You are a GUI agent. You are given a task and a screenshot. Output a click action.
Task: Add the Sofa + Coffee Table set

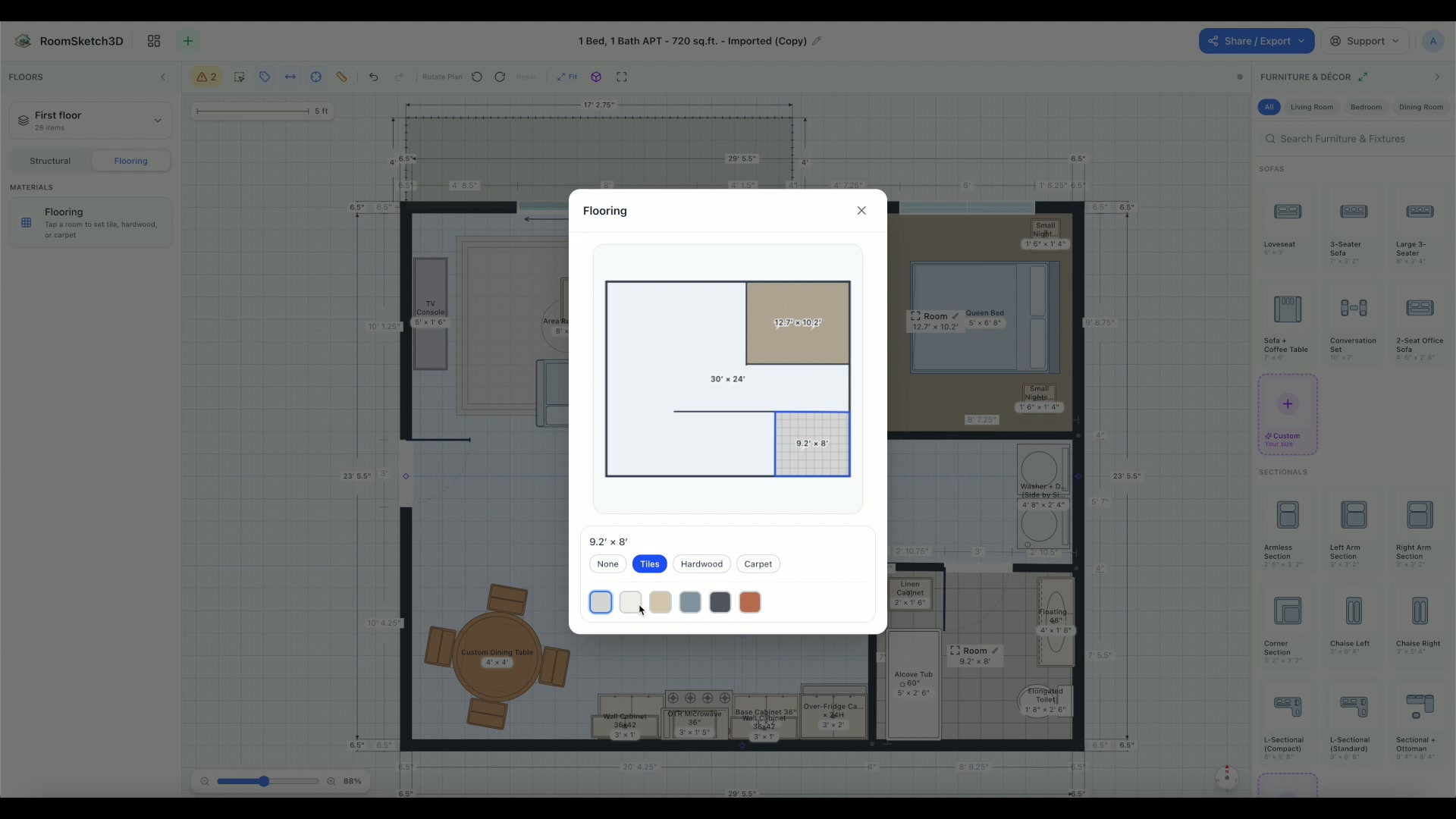(1288, 323)
